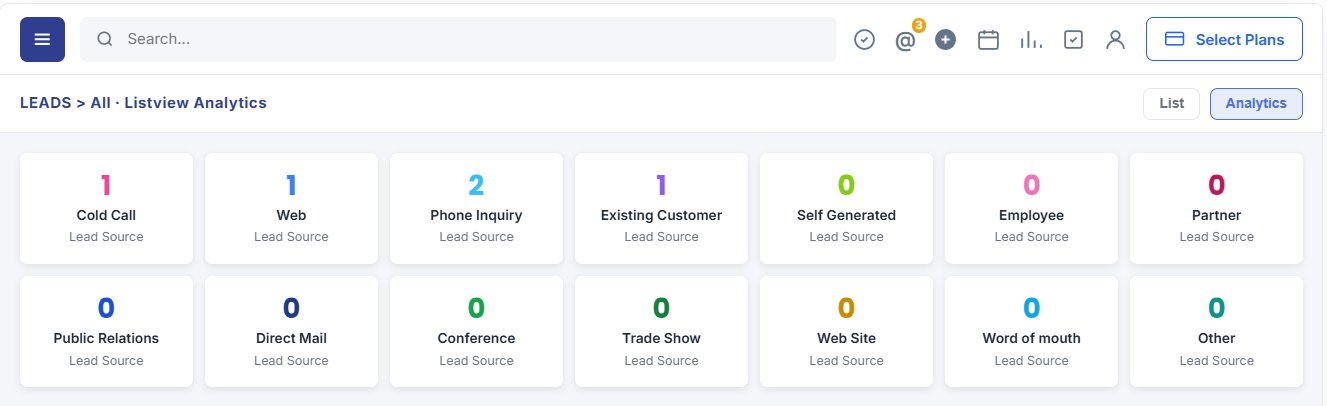The height and width of the screenshot is (406, 1327).
Task: Focus the Search input field
Action: [x=458, y=40]
